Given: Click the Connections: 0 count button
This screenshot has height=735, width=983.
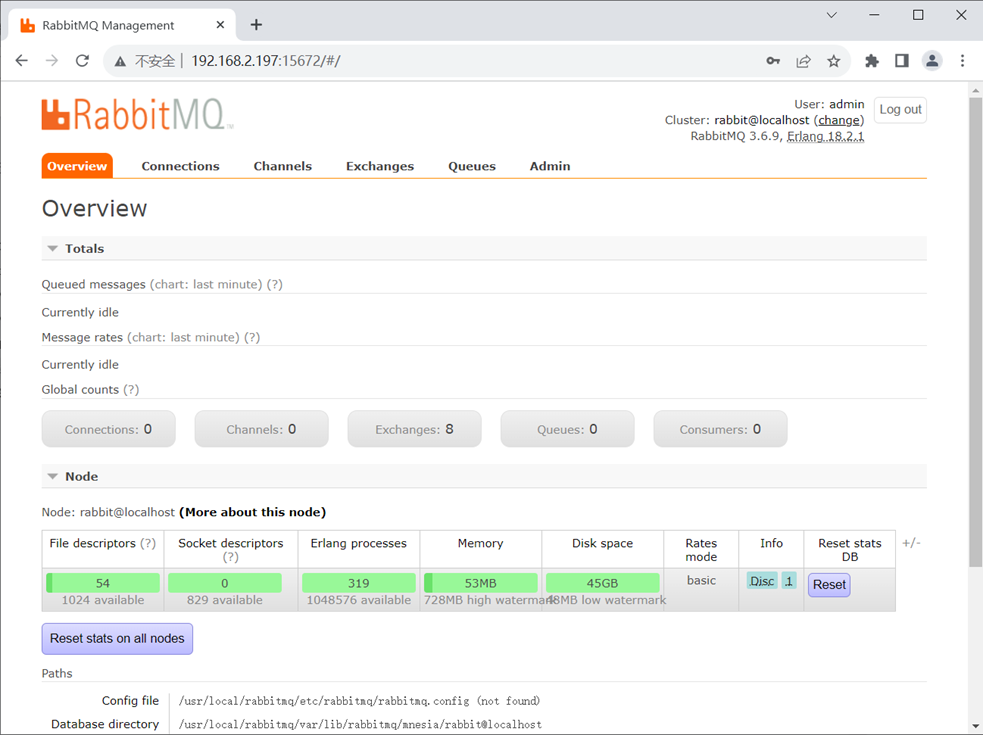Looking at the screenshot, I should tap(108, 429).
